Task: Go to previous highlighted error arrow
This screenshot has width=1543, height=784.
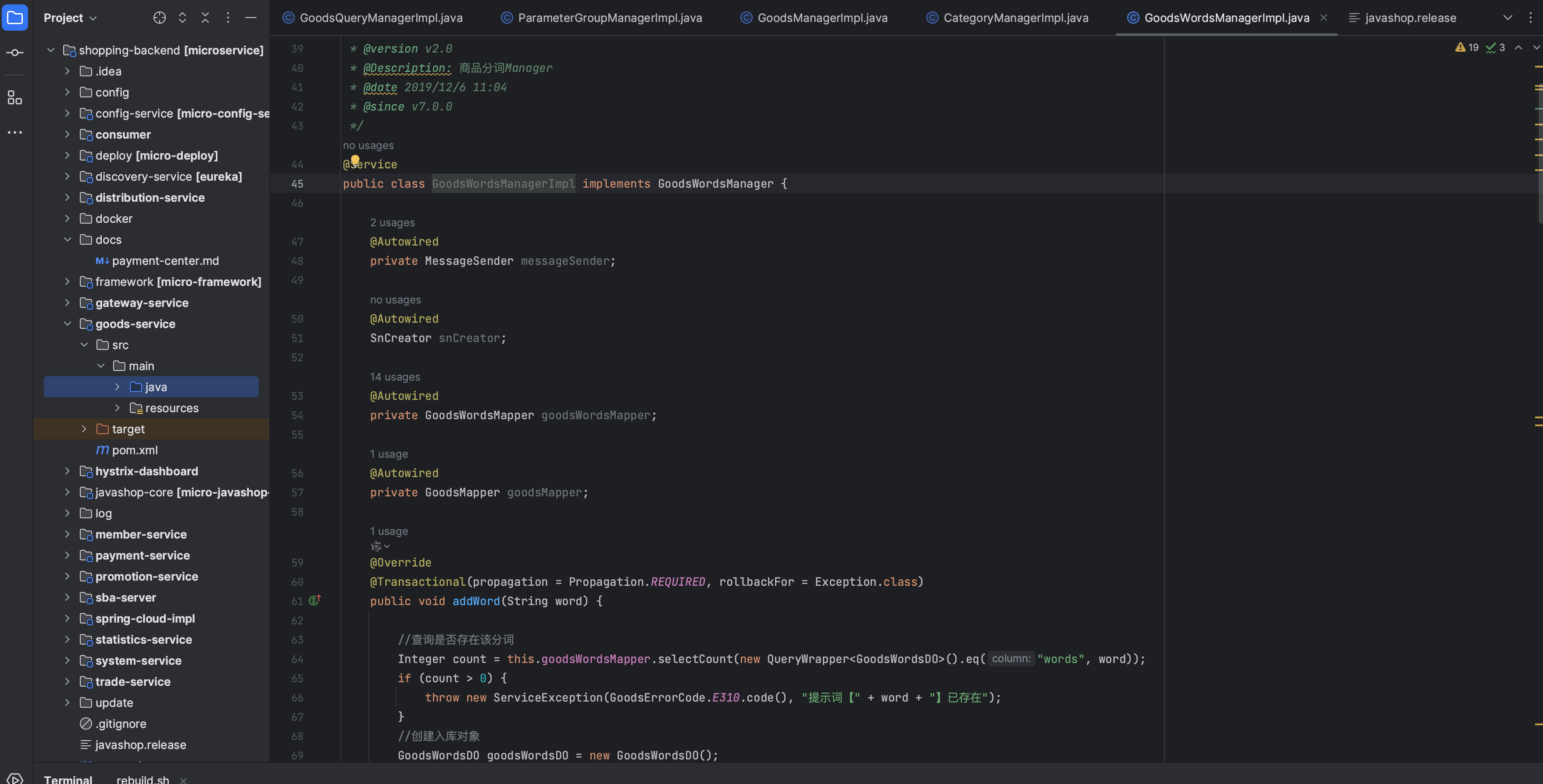Action: pos(1518,47)
